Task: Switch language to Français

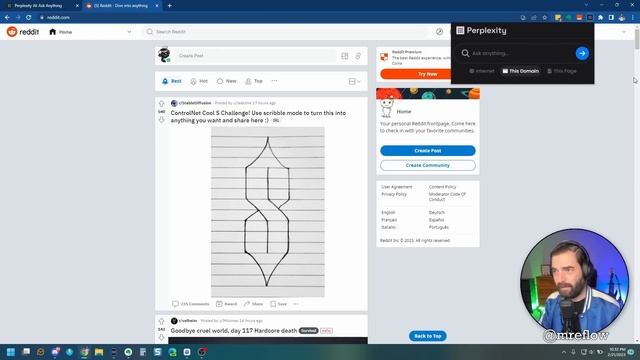Action: 389,220
